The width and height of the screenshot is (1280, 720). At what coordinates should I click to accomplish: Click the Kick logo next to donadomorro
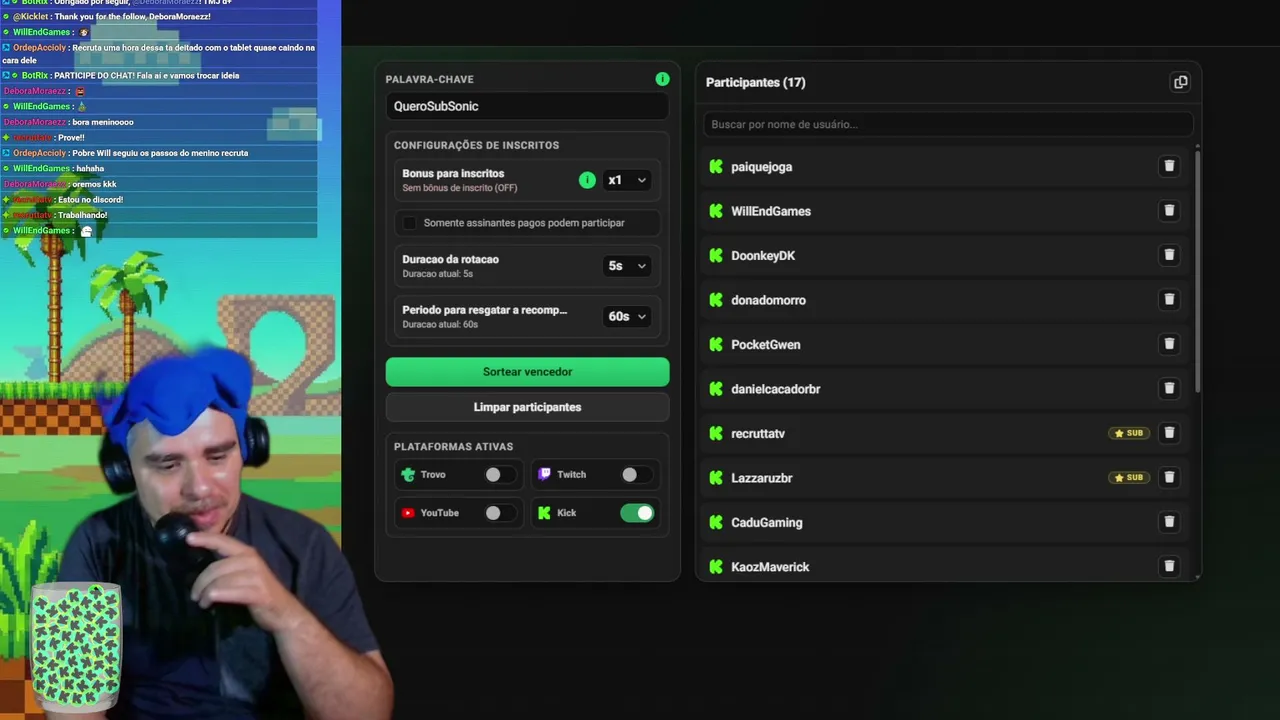point(716,300)
